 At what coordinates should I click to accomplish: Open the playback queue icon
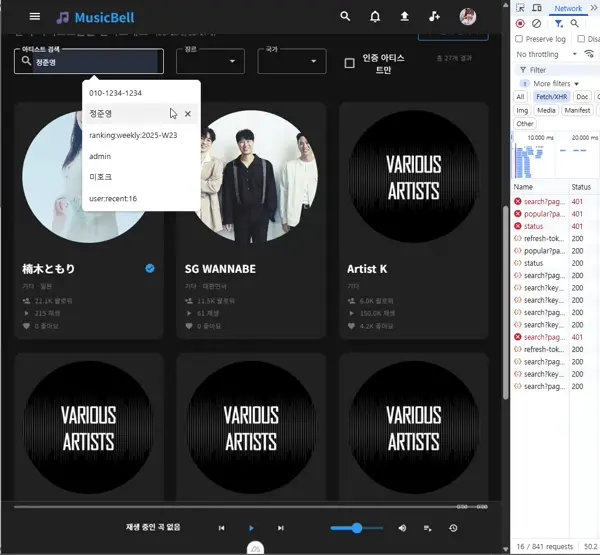tap(428, 528)
